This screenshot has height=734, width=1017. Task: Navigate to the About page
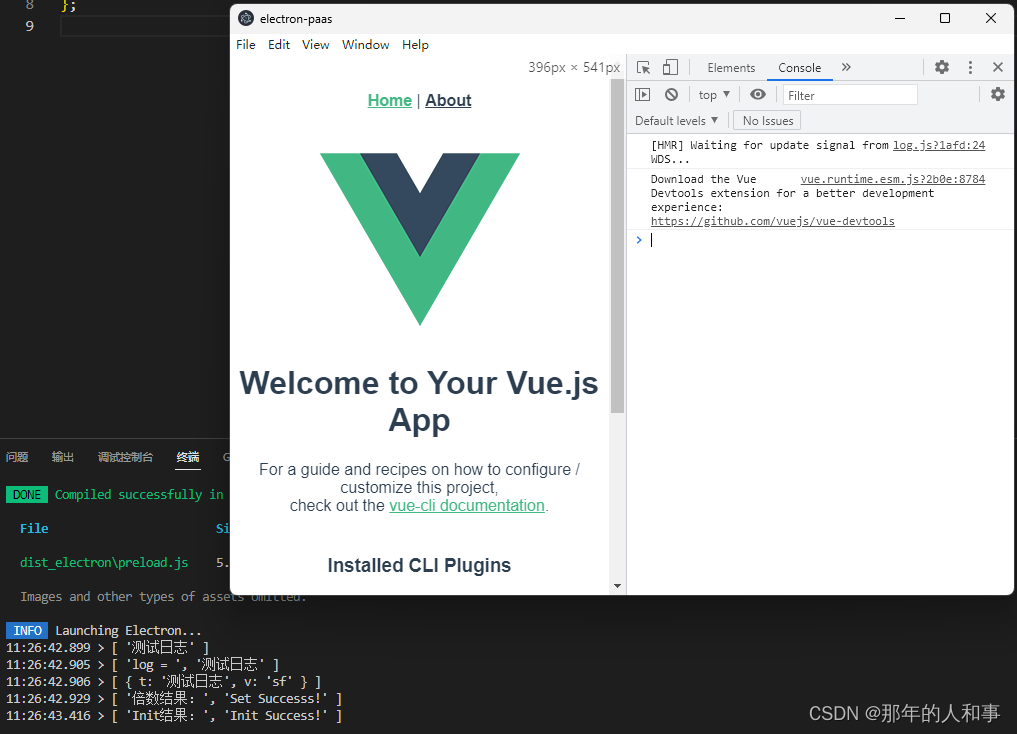click(x=447, y=100)
